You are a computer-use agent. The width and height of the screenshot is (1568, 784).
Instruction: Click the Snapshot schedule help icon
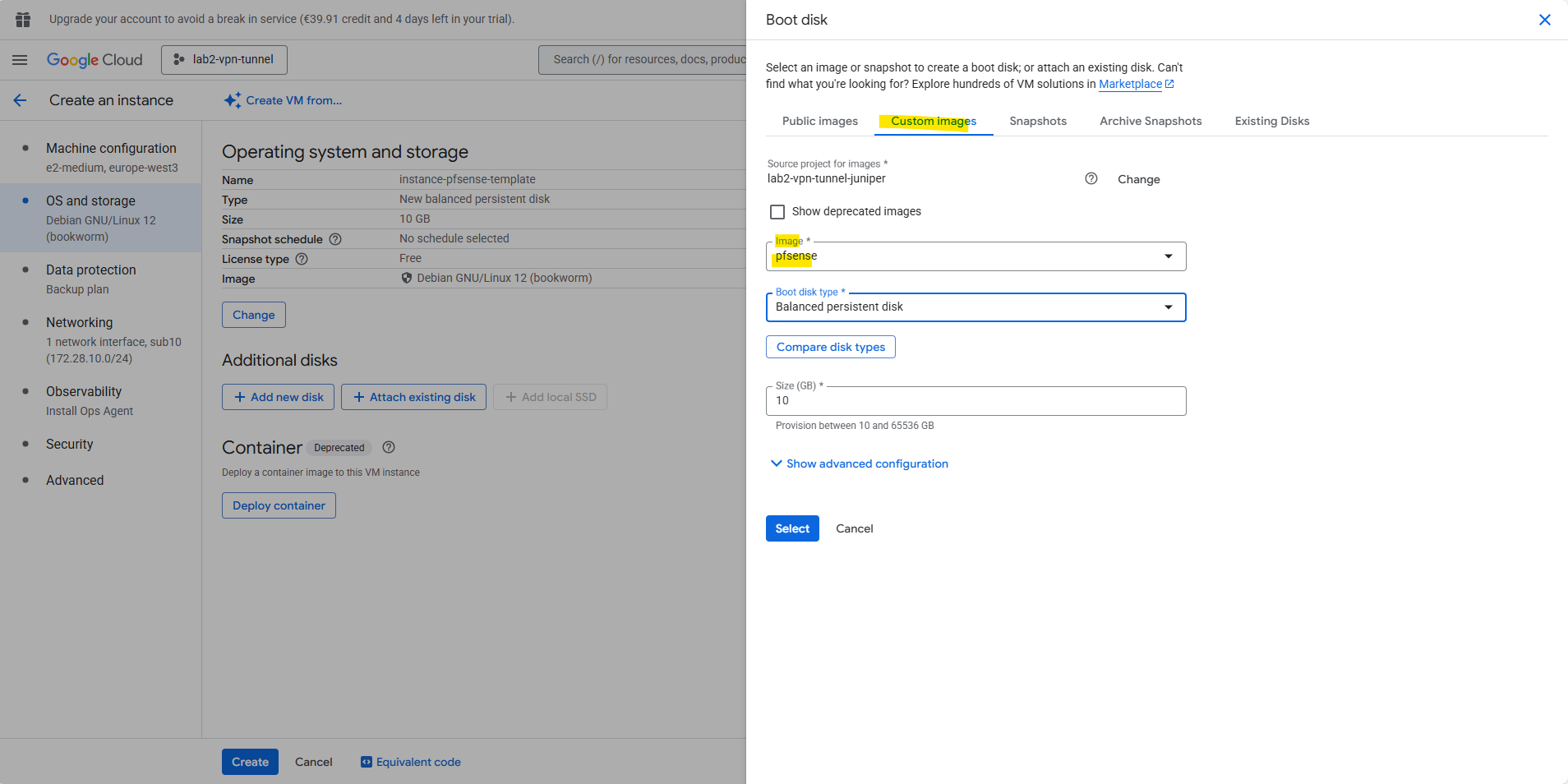[x=335, y=239]
